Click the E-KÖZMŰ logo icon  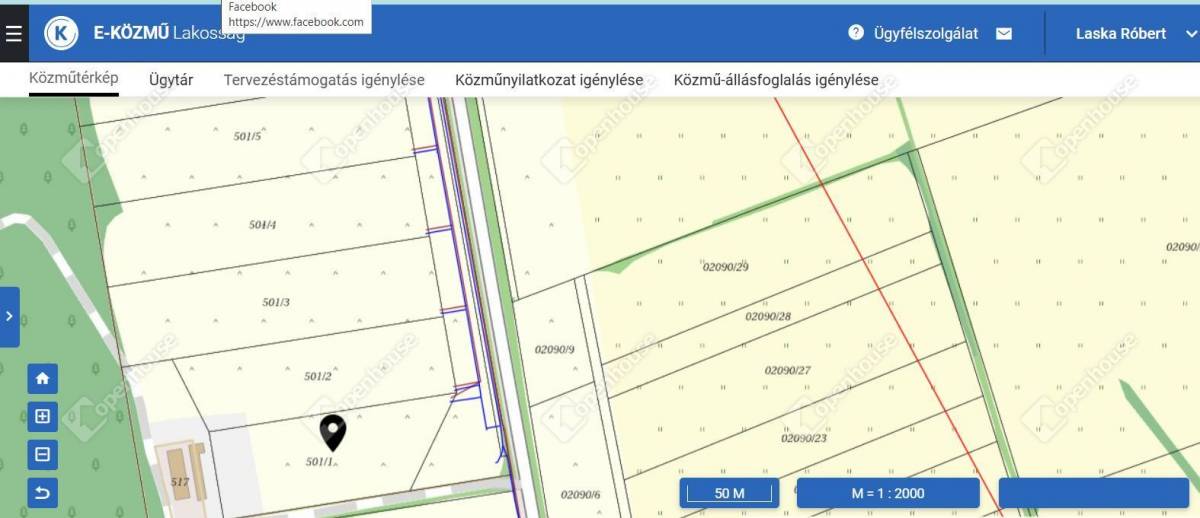tap(61, 33)
